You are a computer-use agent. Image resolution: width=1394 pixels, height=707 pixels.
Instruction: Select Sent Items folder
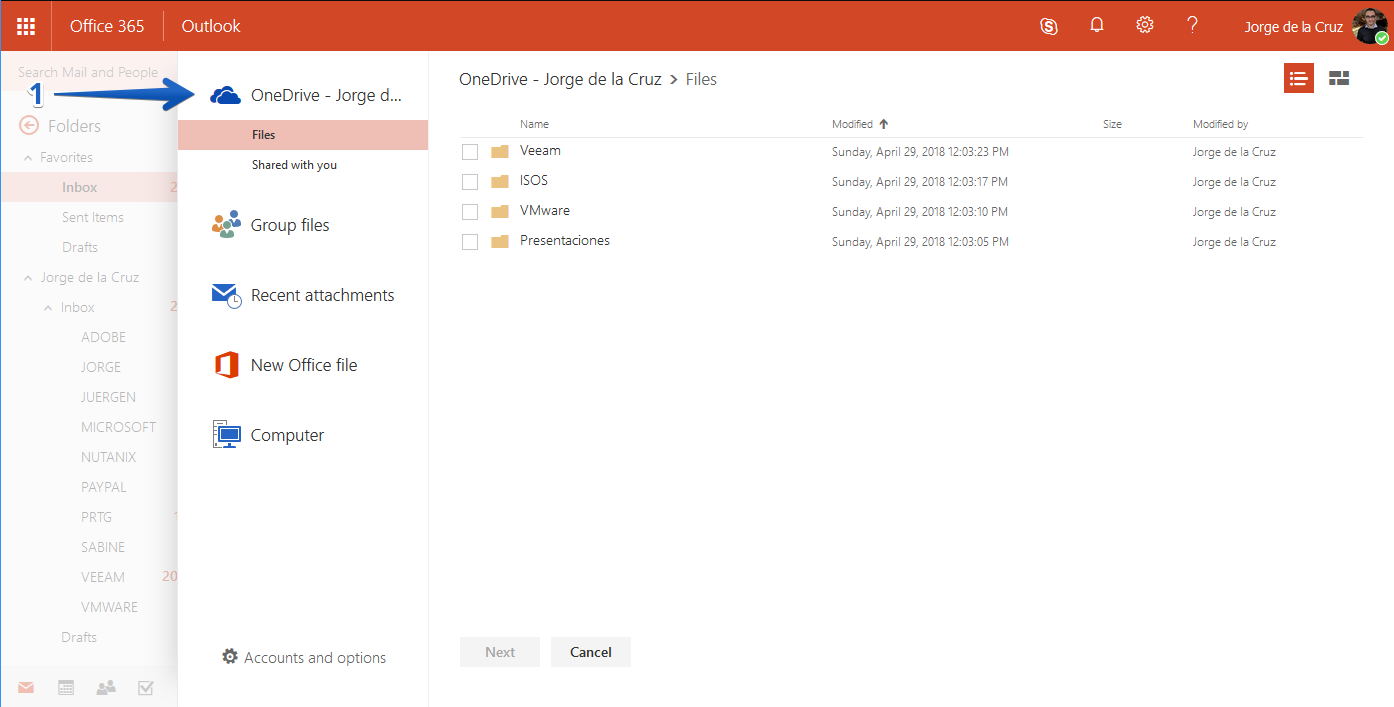93,217
